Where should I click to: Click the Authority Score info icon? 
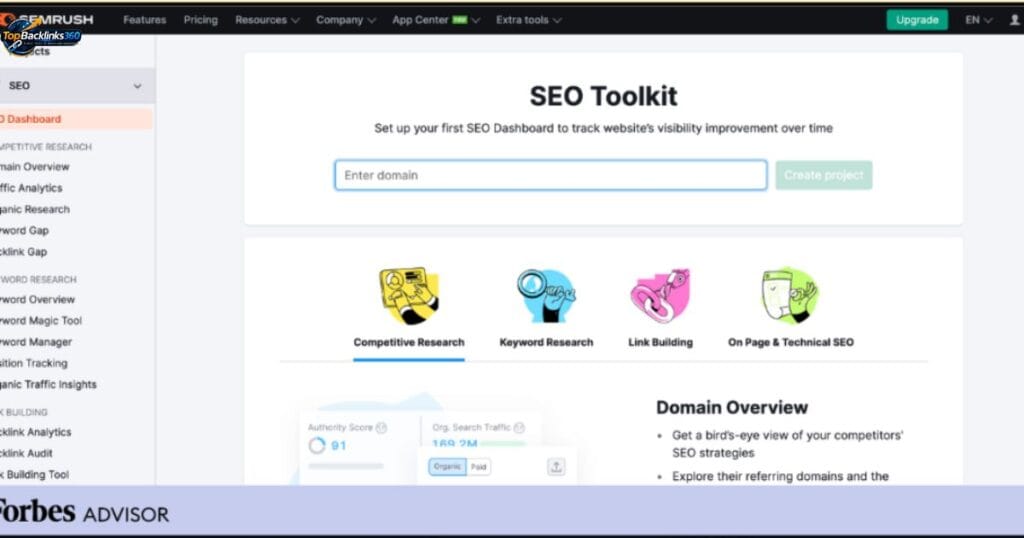pos(381,428)
